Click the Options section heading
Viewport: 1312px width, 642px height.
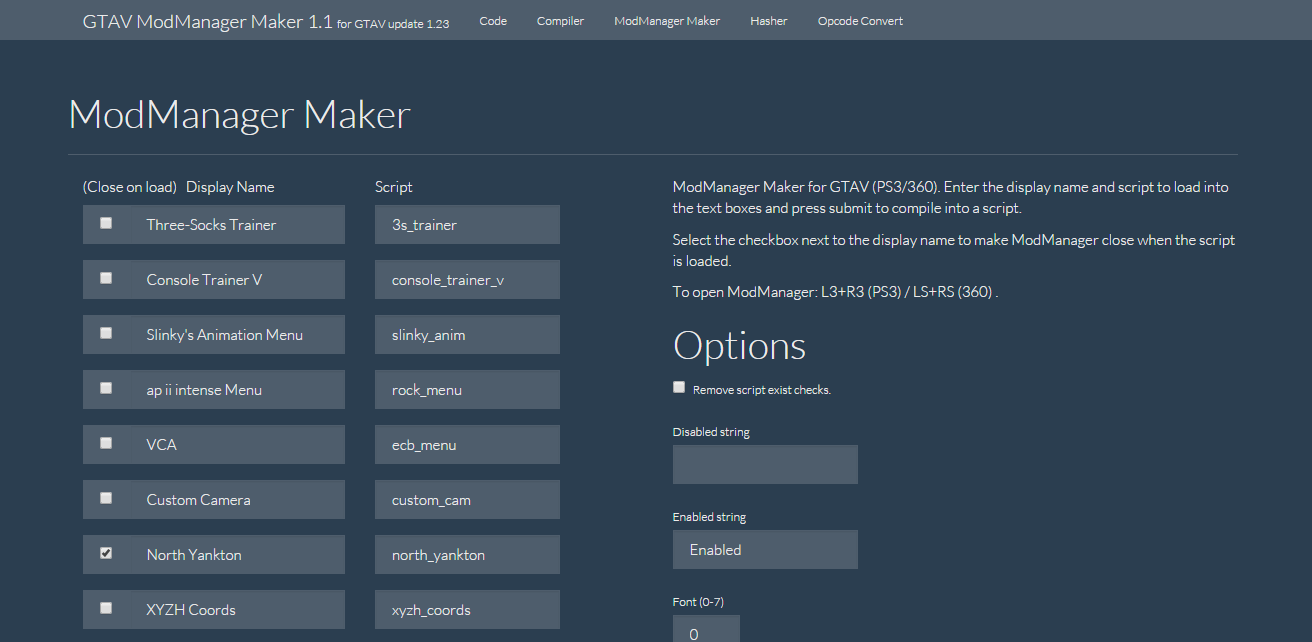[x=740, y=346]
